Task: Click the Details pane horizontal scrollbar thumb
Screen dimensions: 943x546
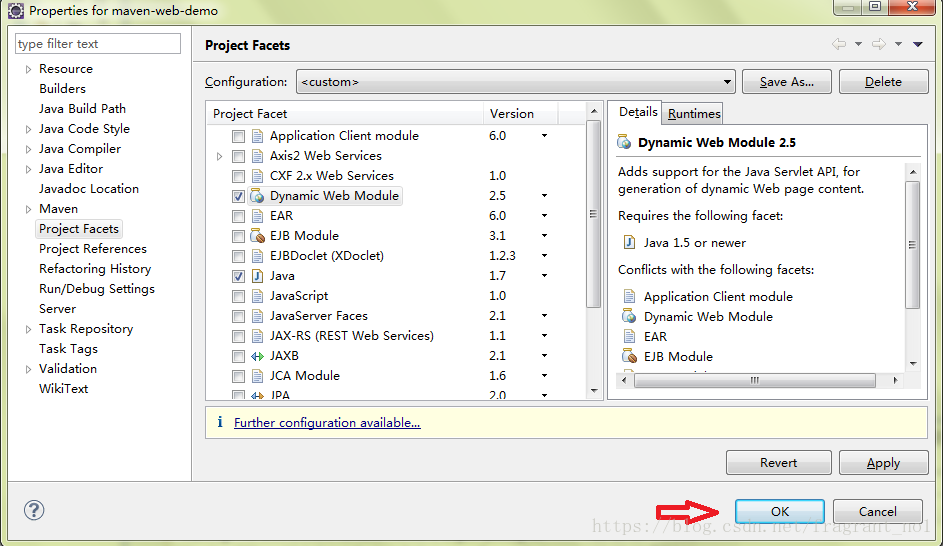Action: [755, 380]
